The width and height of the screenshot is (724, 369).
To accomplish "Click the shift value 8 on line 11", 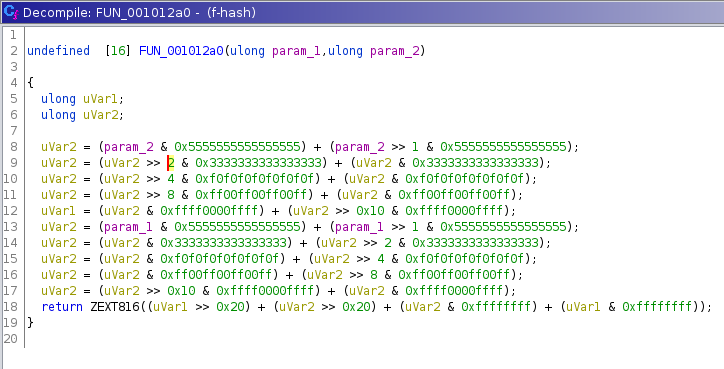I will [171, 195].
